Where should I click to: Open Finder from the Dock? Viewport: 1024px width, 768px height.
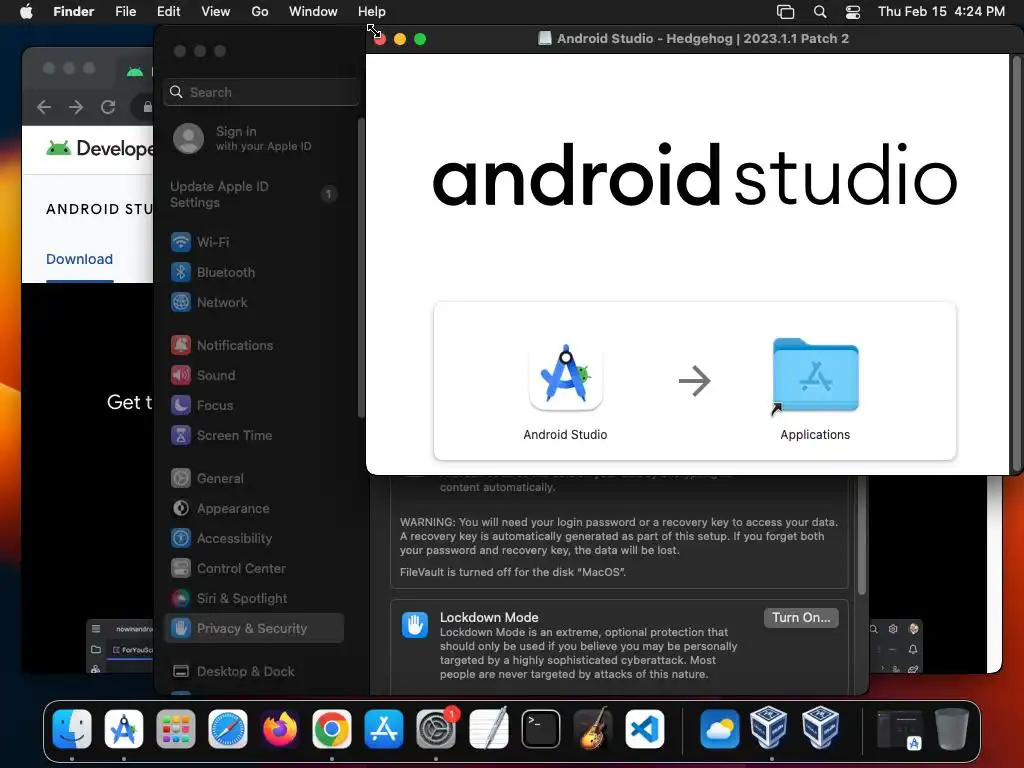point(72,729)
